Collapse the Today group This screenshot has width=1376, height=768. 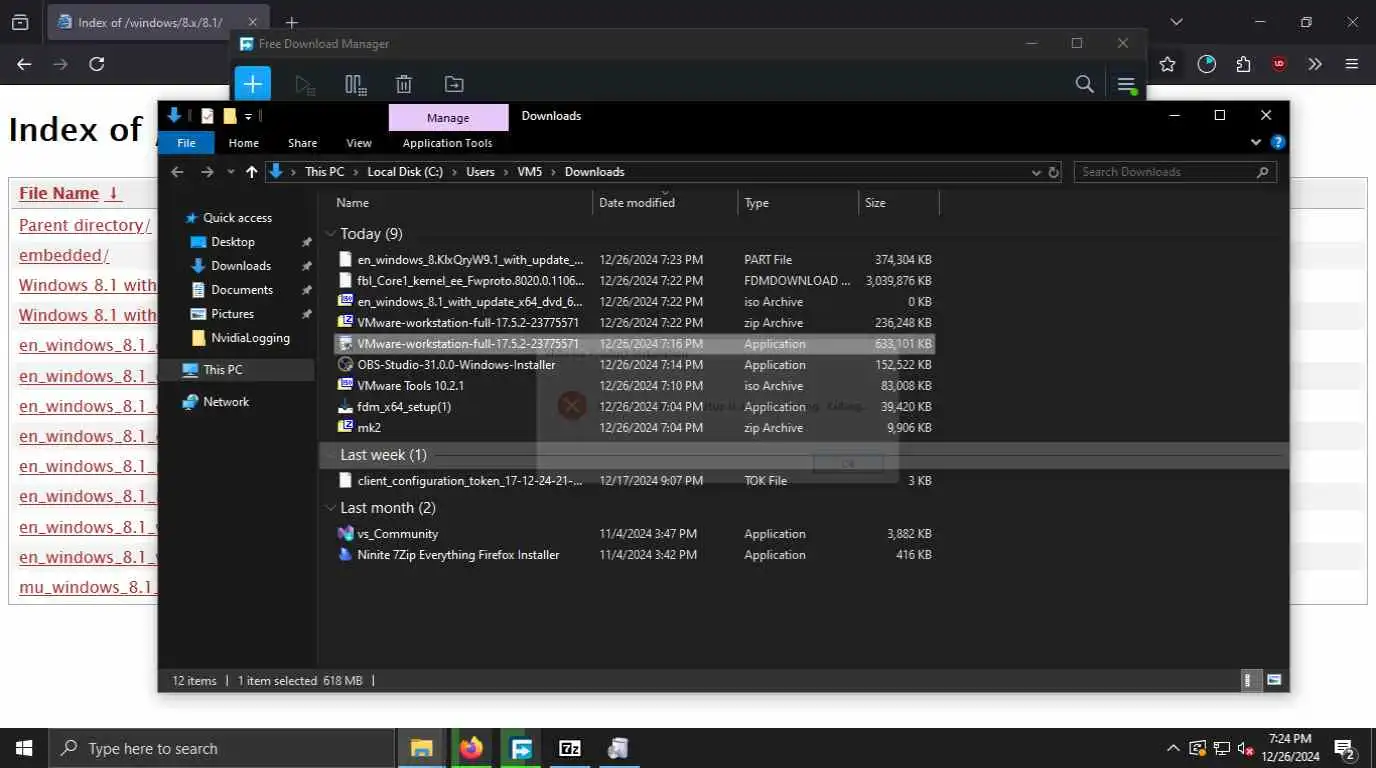point(330,234)
